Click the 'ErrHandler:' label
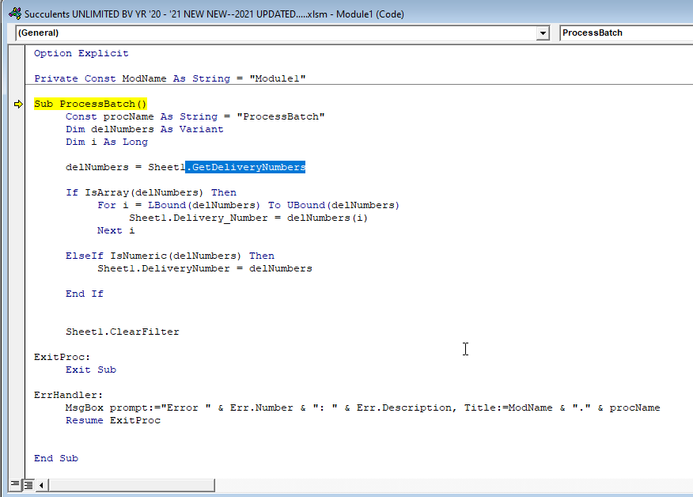The height and width of the screenshot is (497, 693). 68,395
